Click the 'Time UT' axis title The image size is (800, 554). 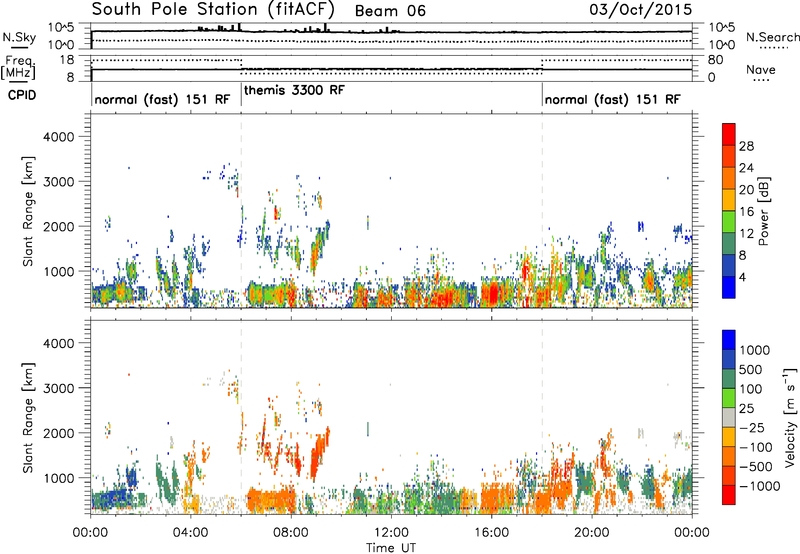[391, 548]
